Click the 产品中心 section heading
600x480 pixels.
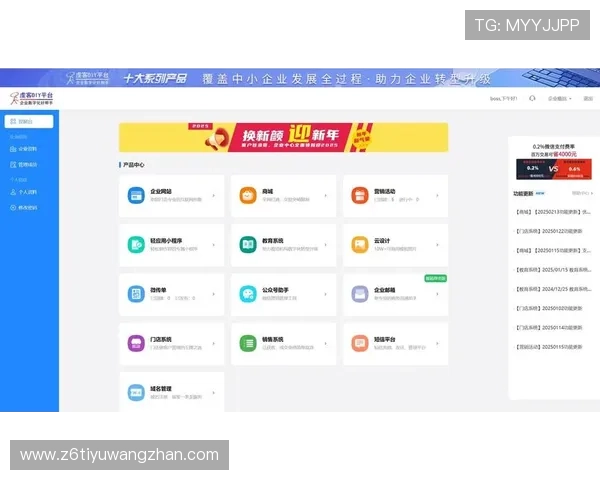click(134, 165)
